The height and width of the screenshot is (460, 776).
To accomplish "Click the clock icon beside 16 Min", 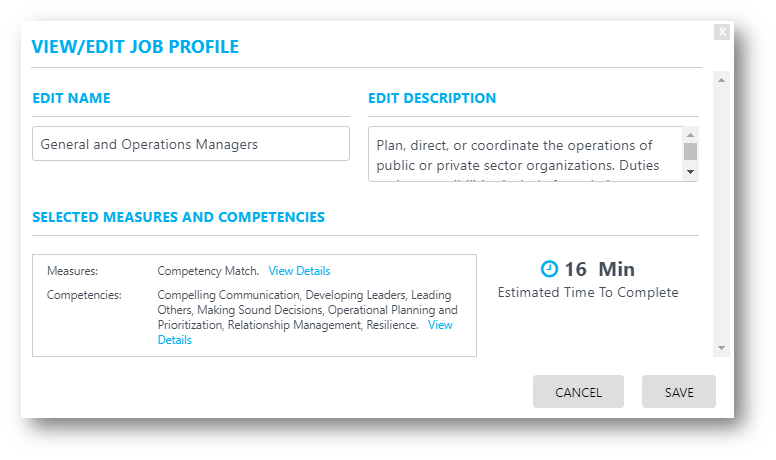I will tap(549, 269).
